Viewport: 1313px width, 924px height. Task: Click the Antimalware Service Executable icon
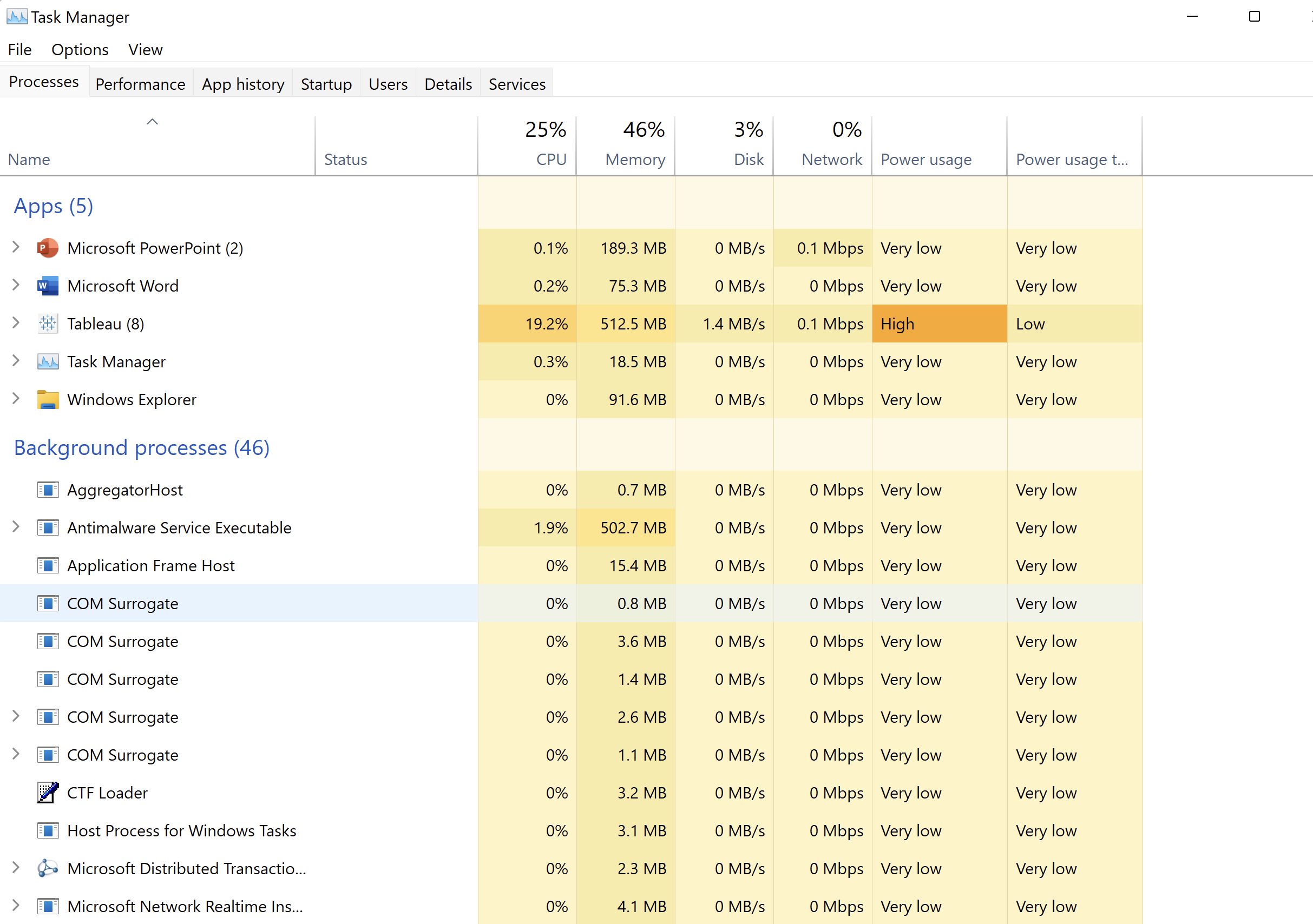tap(48, 528)
